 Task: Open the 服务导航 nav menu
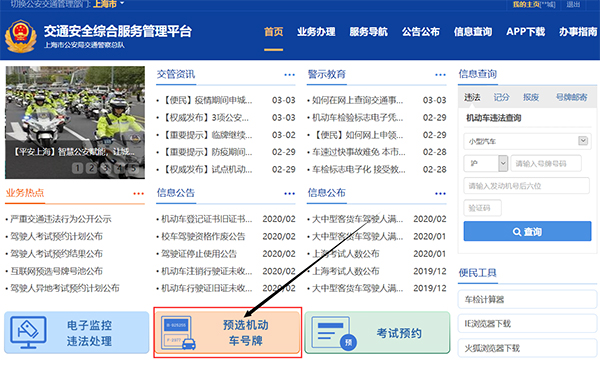pos(368,32)
